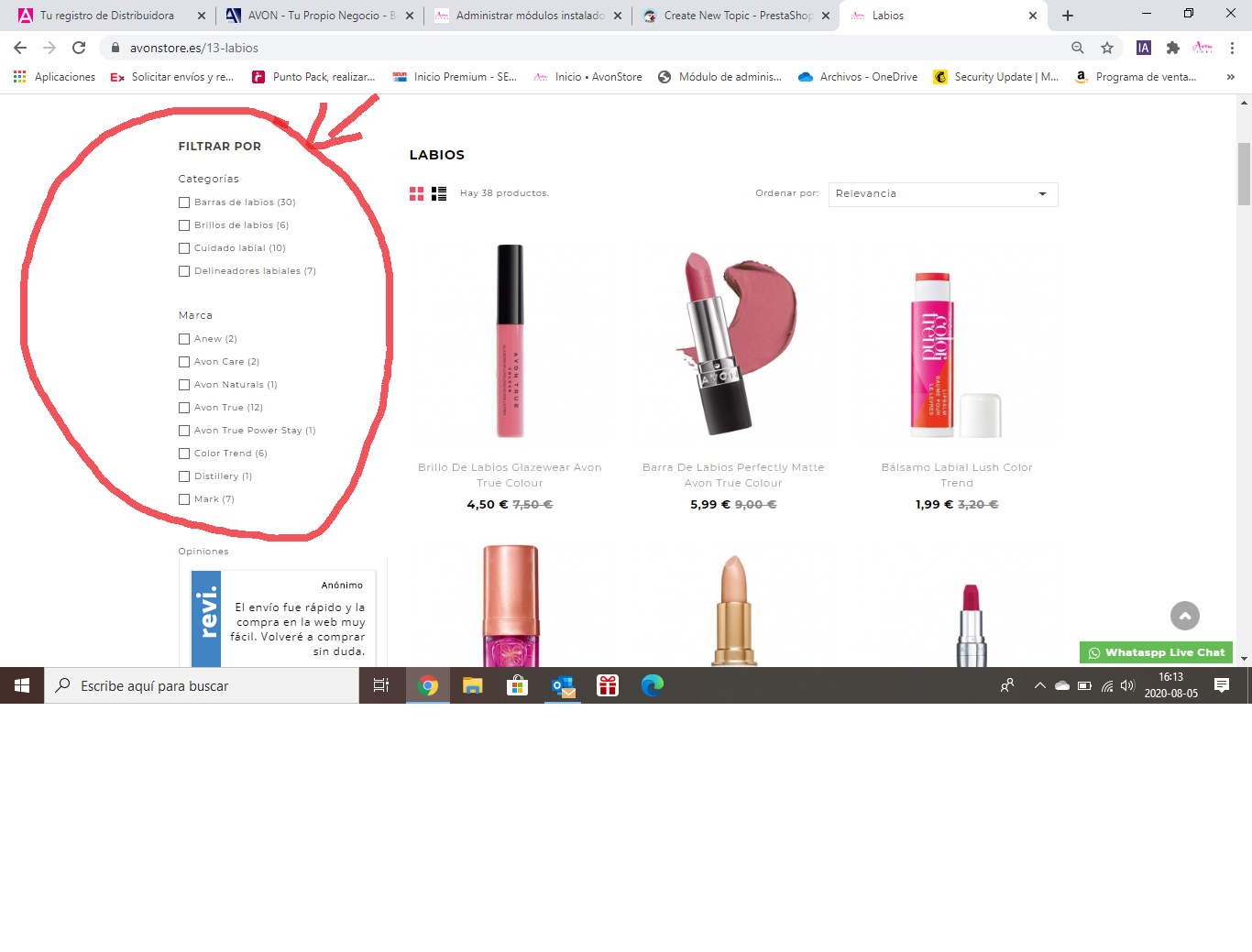
Task: Check the Mark brand filter
Action: point(184,499)
